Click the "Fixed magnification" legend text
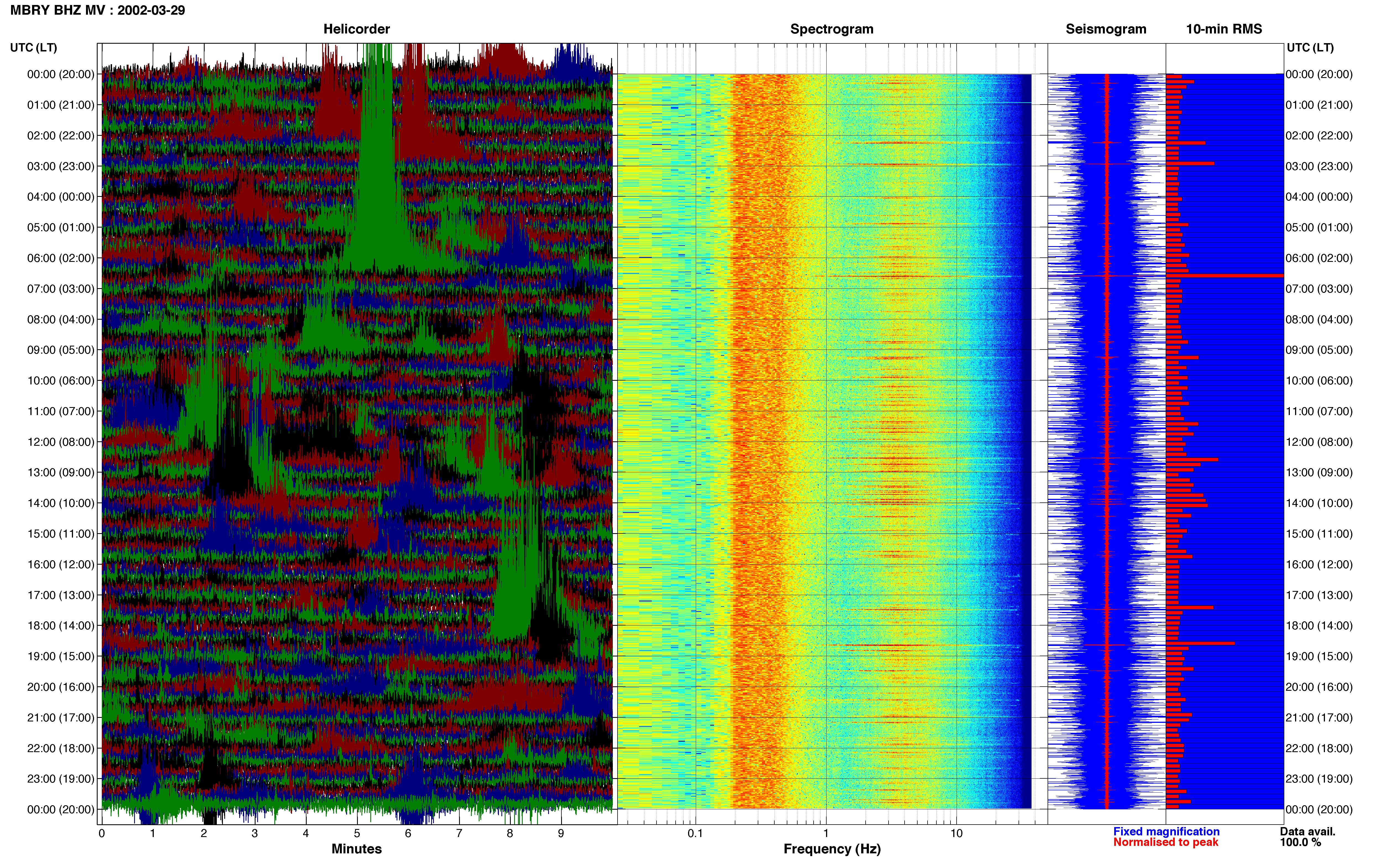The image size is (1388, 868). click(x=1166, y=831)
